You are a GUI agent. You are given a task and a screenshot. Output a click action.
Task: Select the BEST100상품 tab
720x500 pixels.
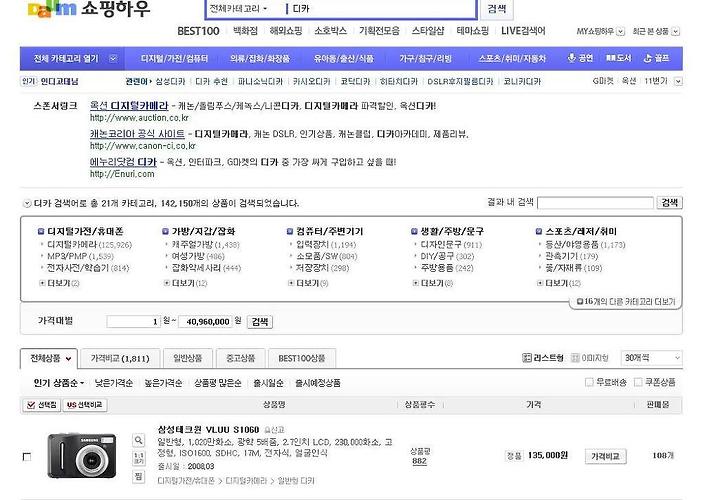point(302,358)
